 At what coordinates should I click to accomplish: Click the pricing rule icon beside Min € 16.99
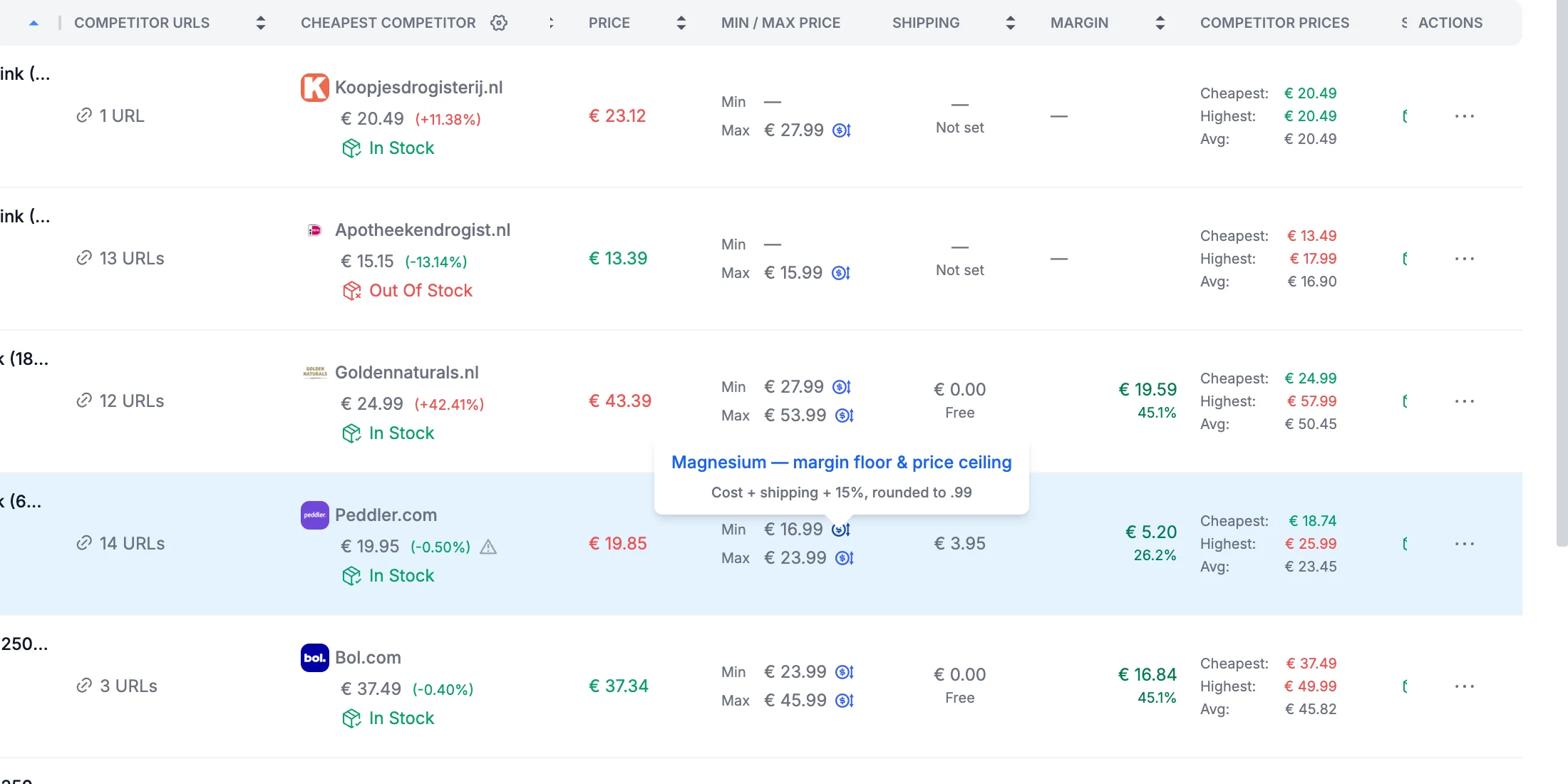coord(842,530)
